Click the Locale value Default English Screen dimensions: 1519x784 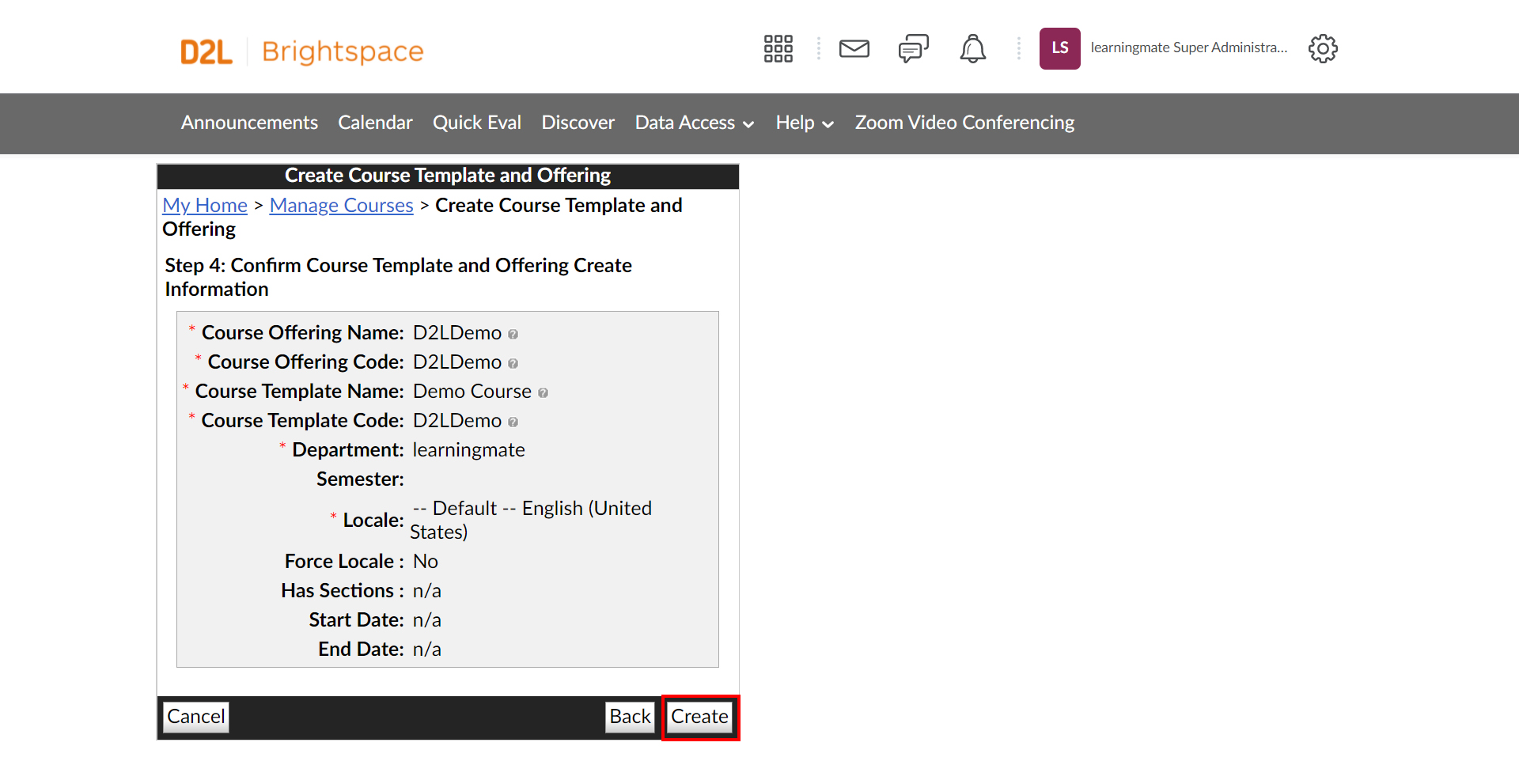[532, 520]
